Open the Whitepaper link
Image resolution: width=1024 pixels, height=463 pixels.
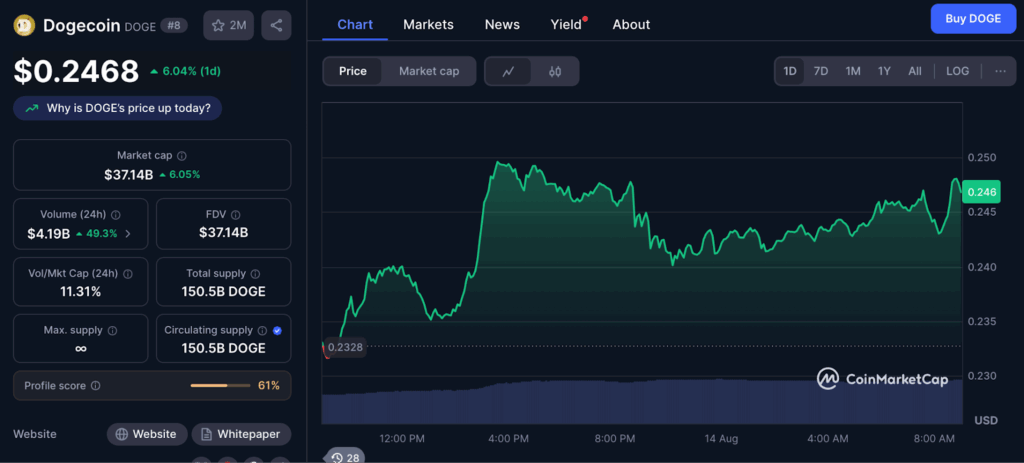(x=241, y=434)
